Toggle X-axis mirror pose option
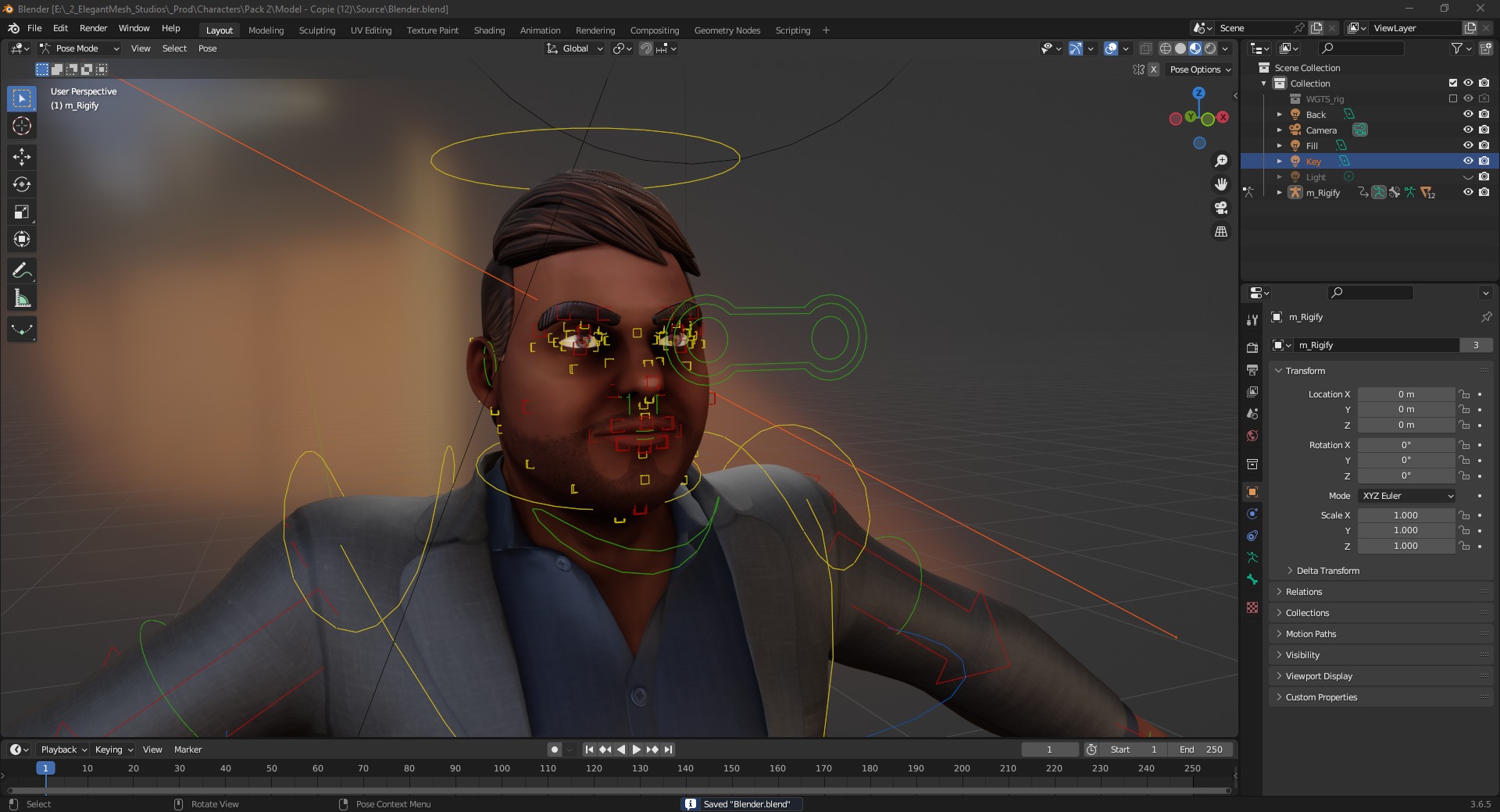This screenshot has width=1500, height=812. coord(1153,69)
